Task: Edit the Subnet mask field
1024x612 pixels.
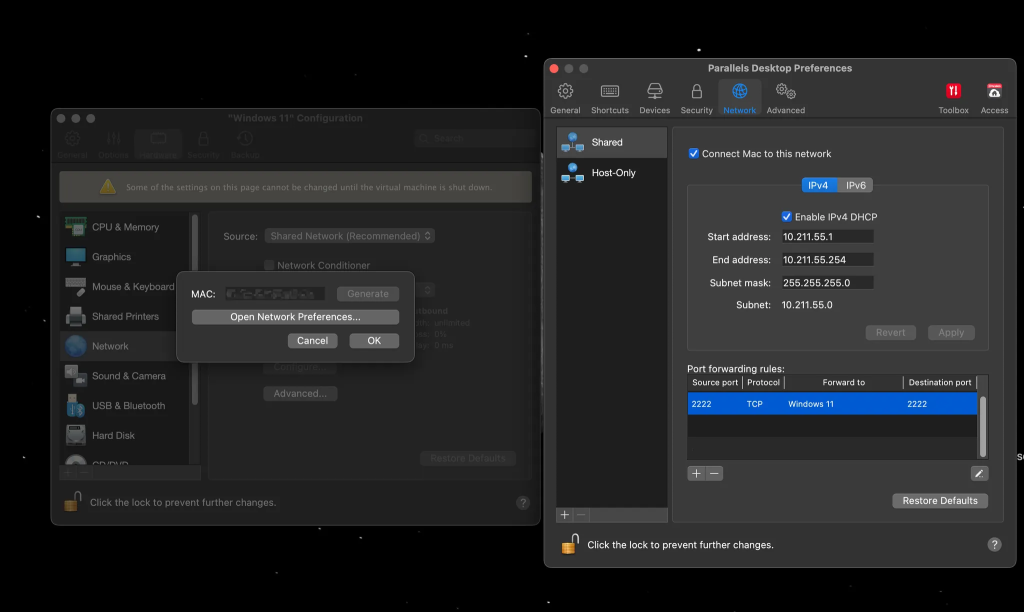Action: [827, 283]
